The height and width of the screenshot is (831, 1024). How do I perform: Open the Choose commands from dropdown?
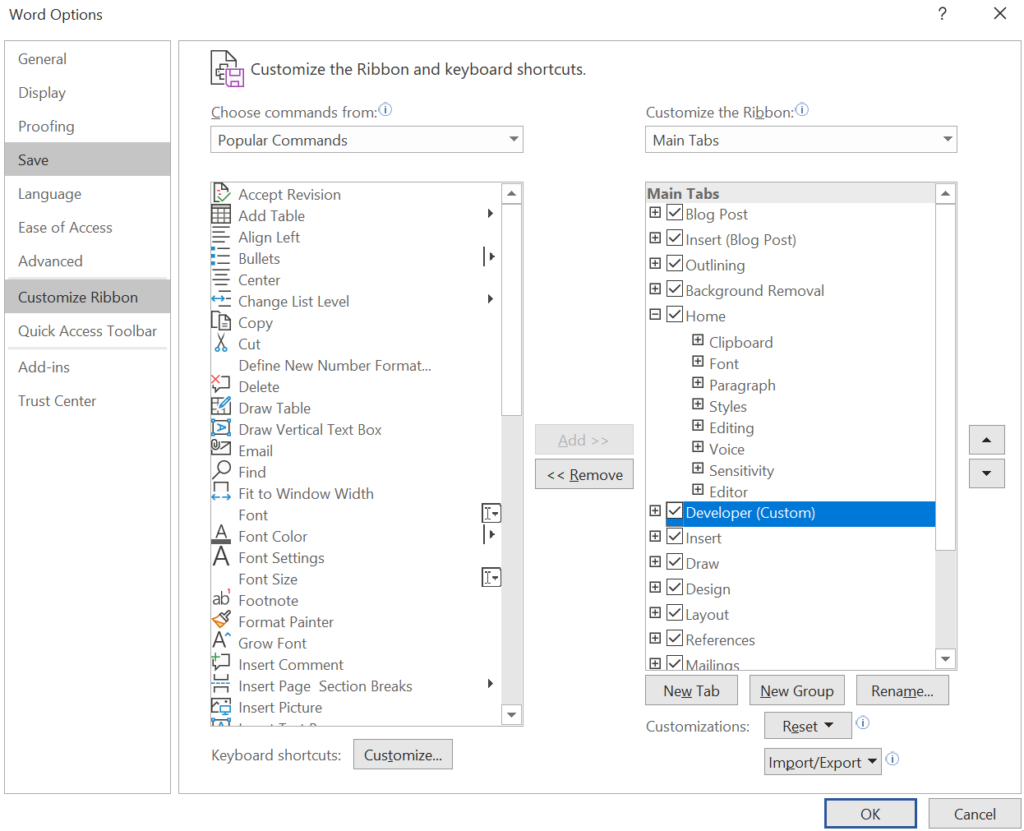pos(366,140)
